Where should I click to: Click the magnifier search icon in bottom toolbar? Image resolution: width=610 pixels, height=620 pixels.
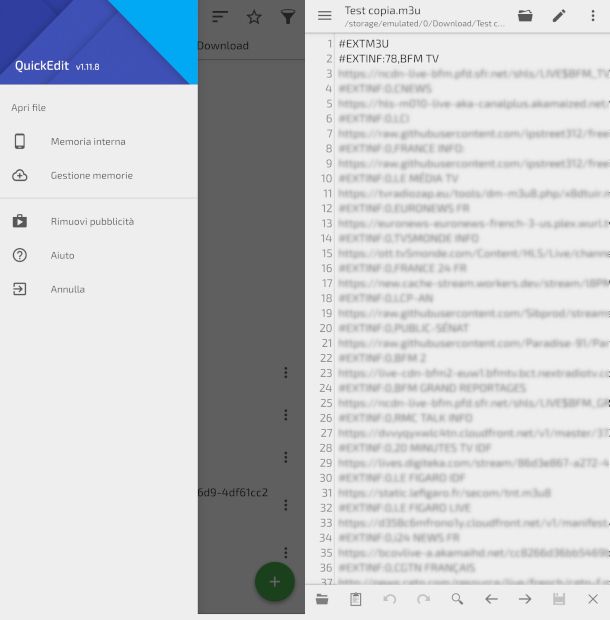(457, 599)
